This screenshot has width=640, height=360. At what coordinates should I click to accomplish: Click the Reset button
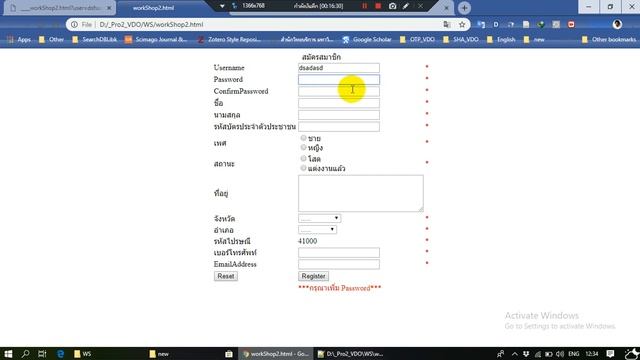(226, 276)
